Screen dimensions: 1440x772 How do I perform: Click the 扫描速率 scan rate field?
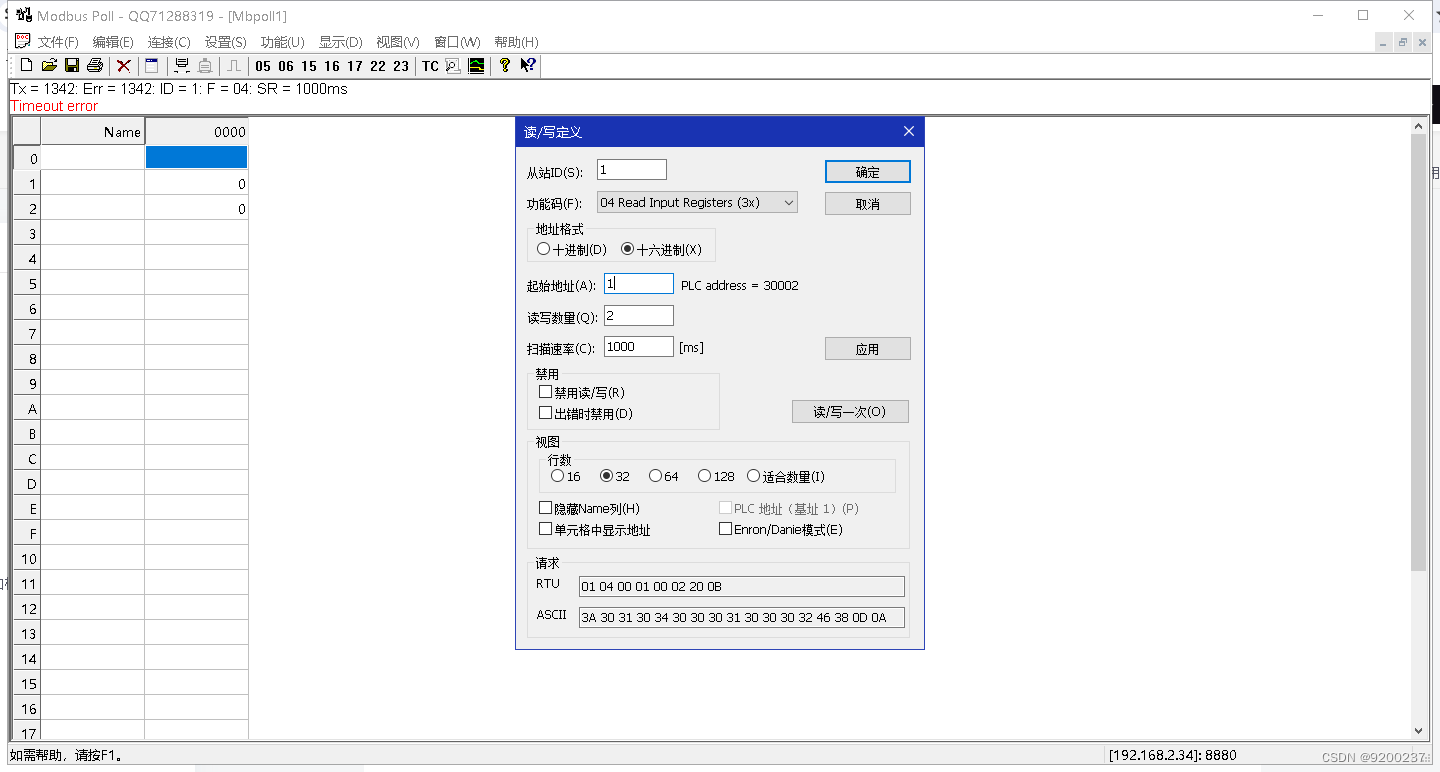639,346
